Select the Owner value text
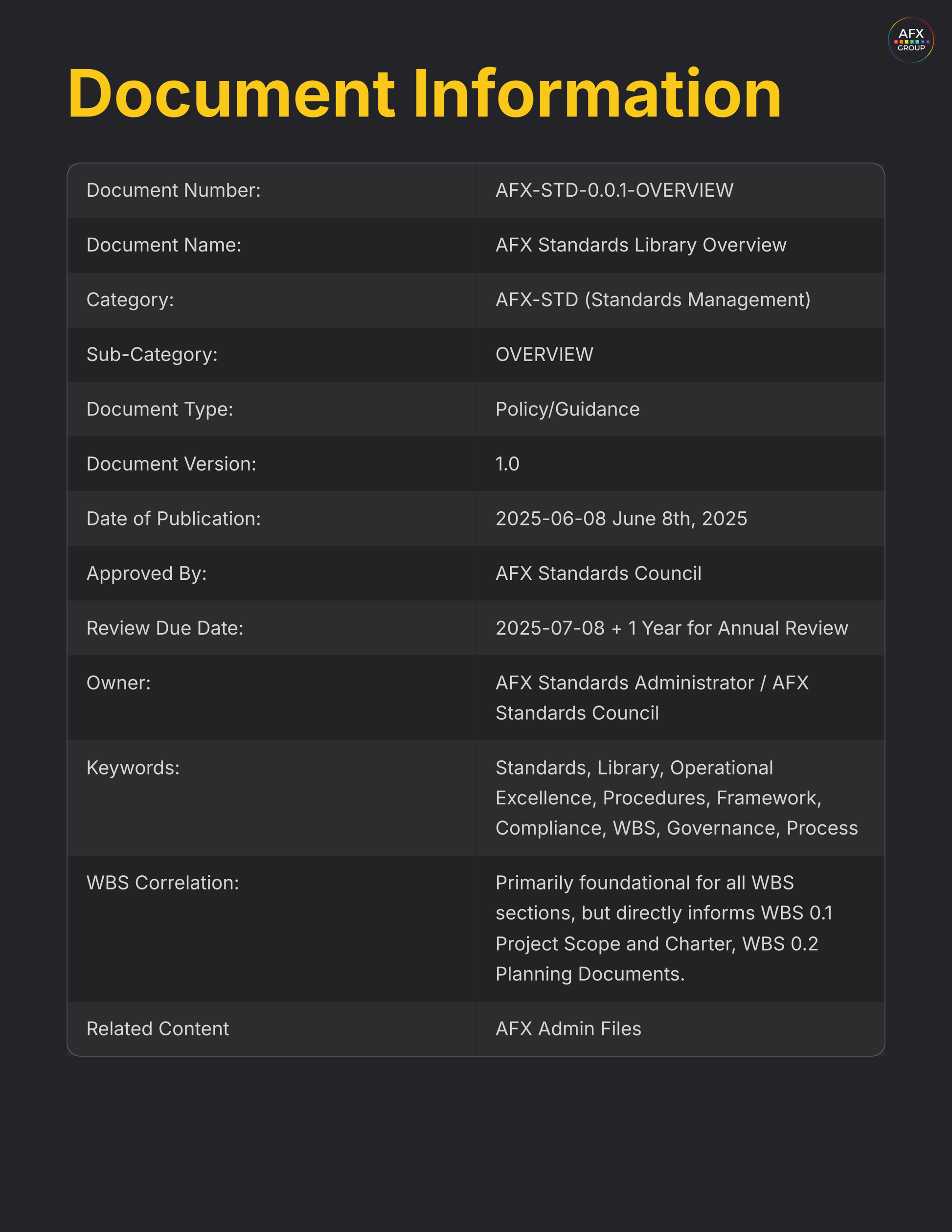This screenshot has width=952, height=1232. click(x=652, y=698)
